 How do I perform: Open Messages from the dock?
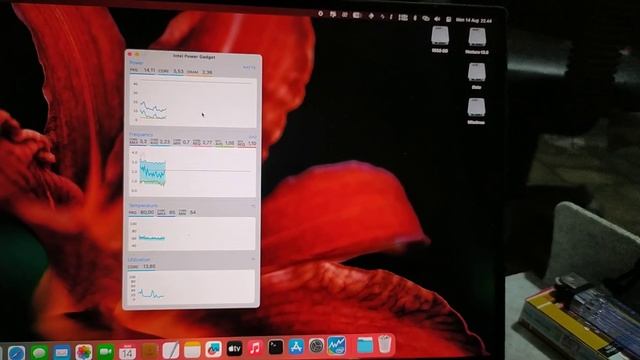coord(39,352)
